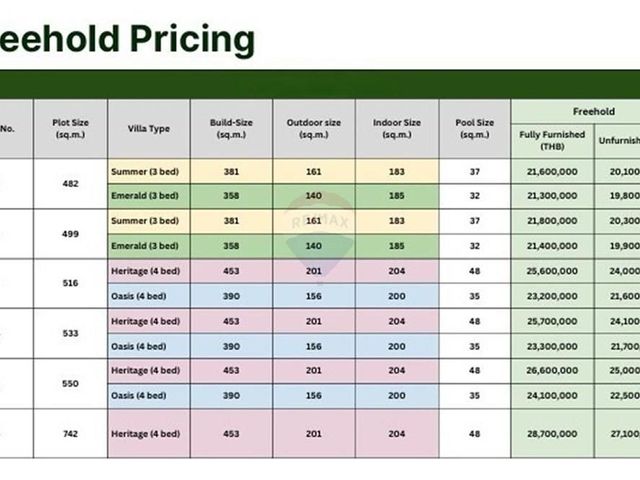Click the Outdoor size column header
The width and height of the screenshot is (640, 480).
click(x=313, y=129)
